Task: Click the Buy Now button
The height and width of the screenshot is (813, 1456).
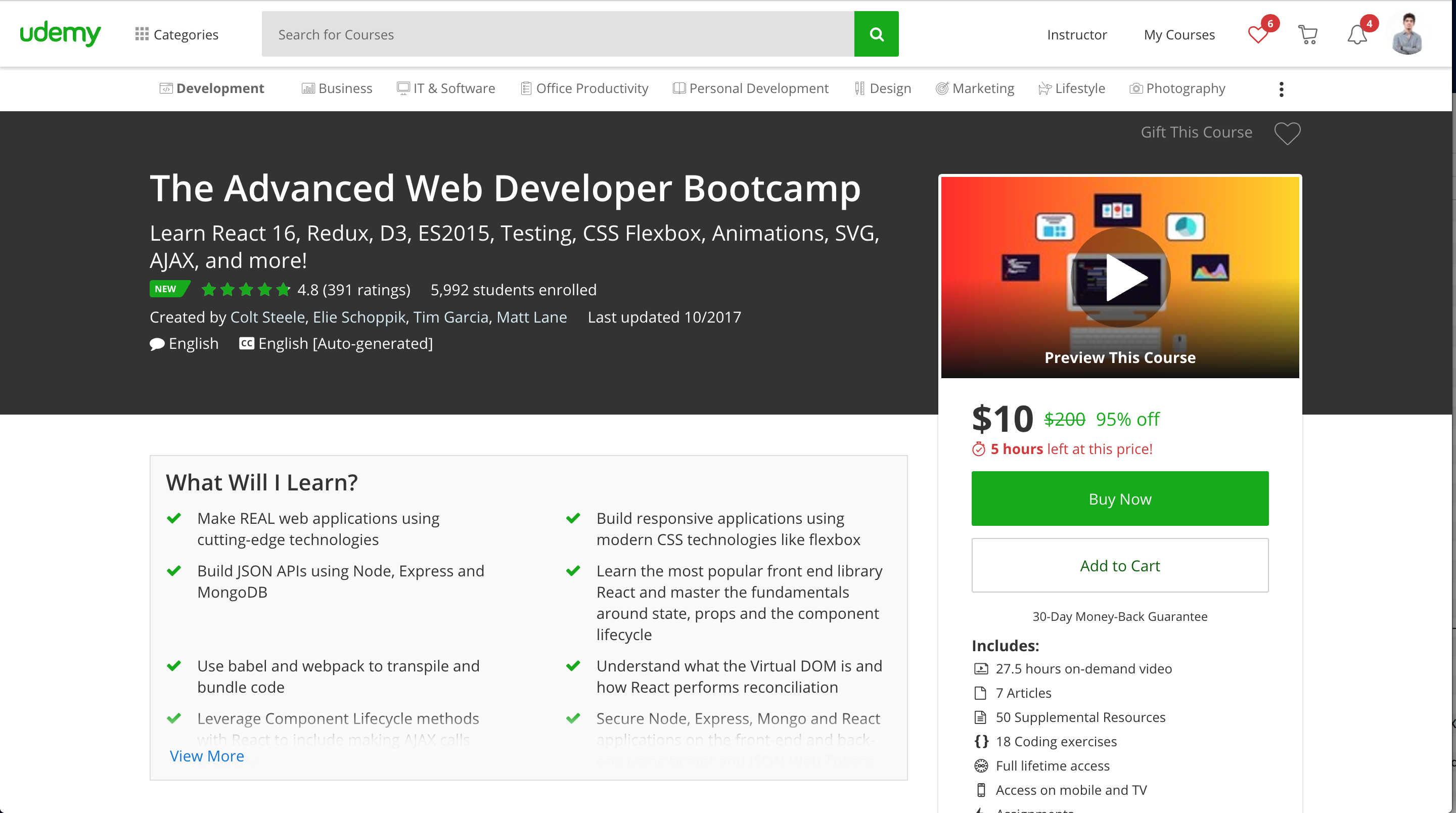Action: coord(1120,499)
